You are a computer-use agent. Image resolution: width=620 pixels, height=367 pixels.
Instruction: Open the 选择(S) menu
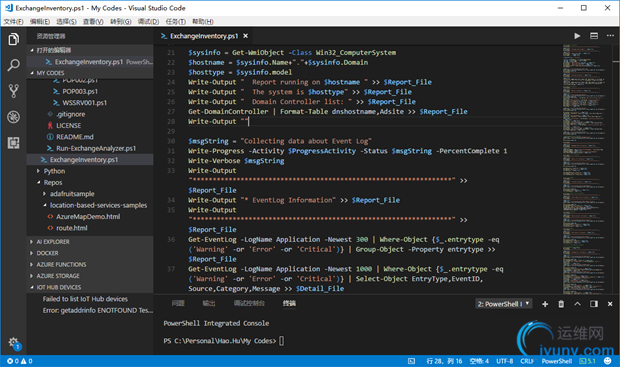click(x=66, y=21)
